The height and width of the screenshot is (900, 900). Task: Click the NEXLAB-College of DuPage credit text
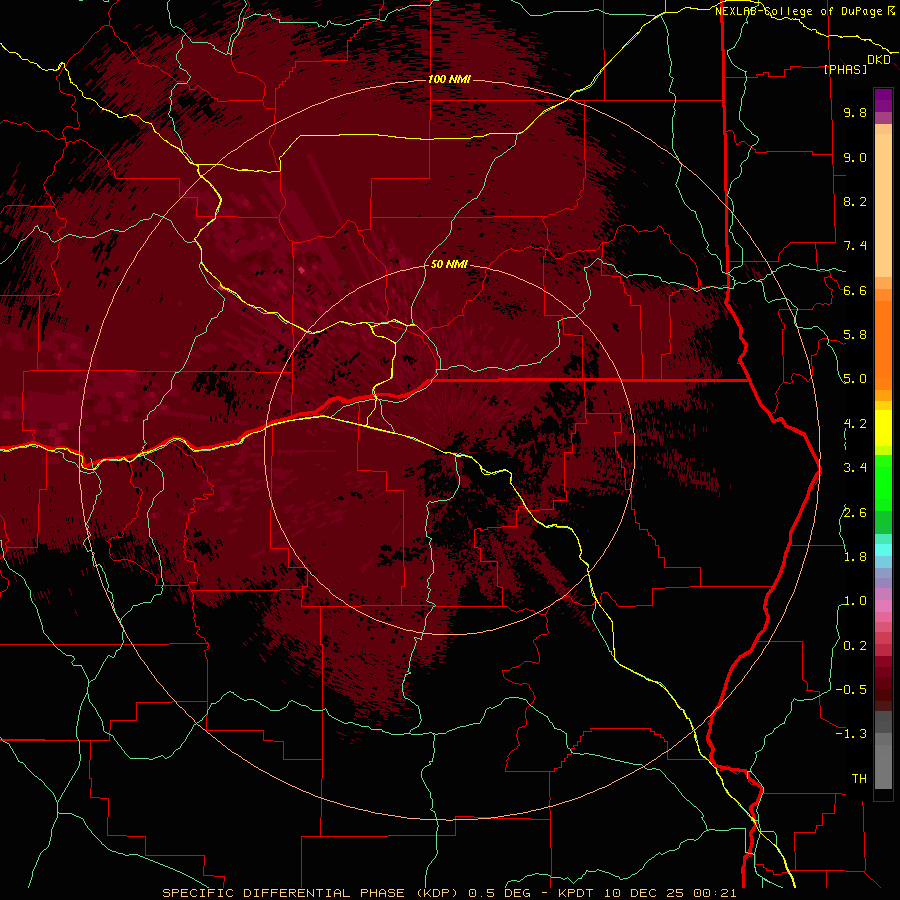tap(798, 11)
